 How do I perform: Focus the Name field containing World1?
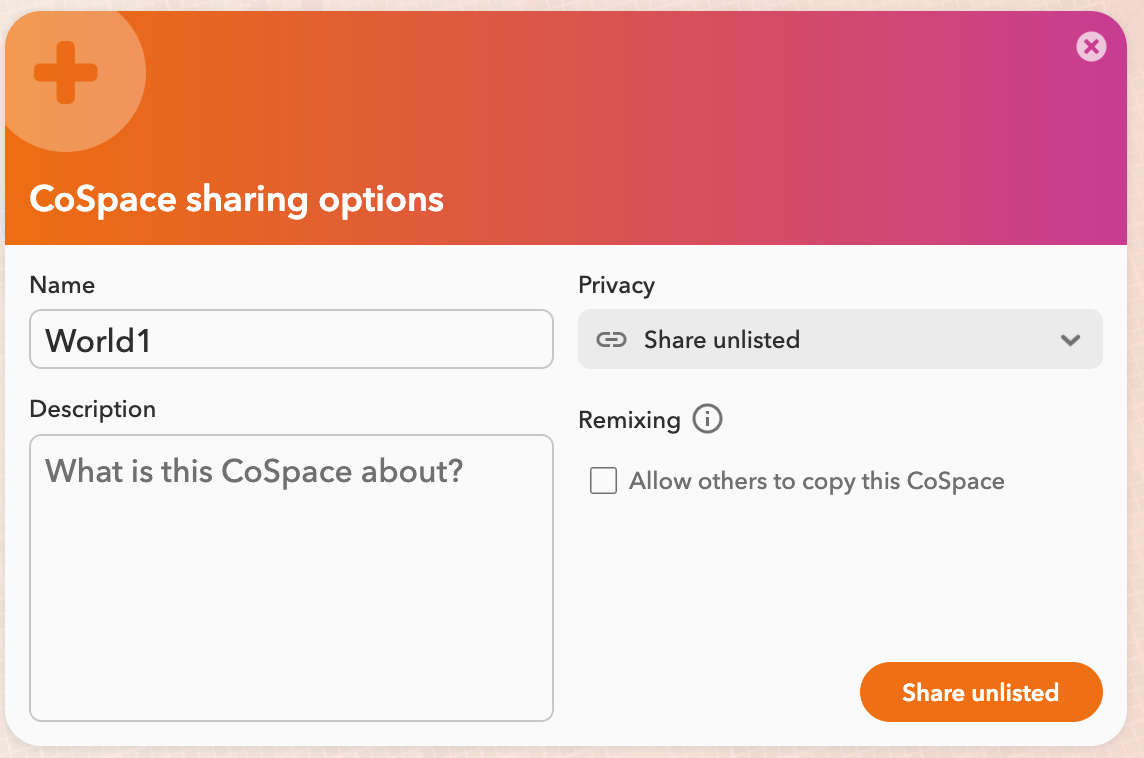291,339
